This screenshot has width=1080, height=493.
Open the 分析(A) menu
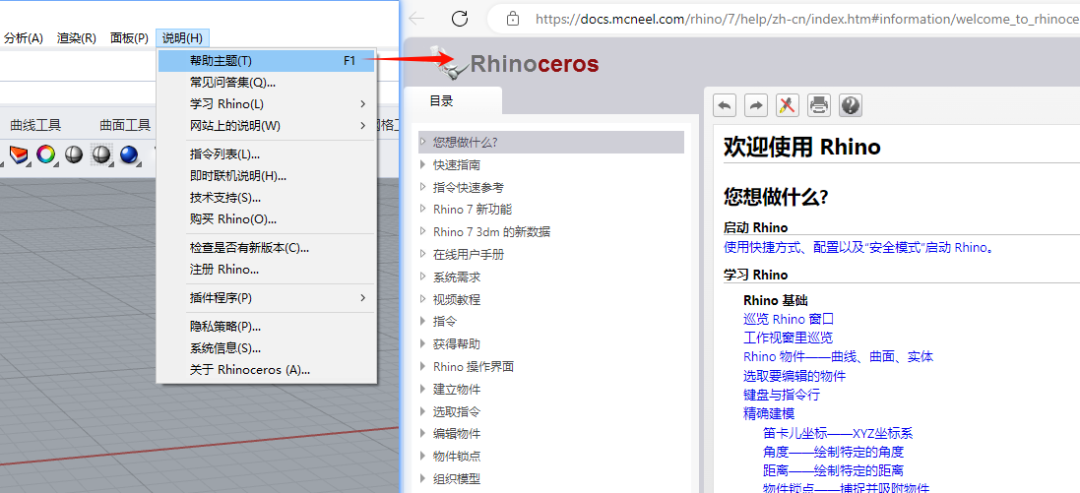coord(23,39)
